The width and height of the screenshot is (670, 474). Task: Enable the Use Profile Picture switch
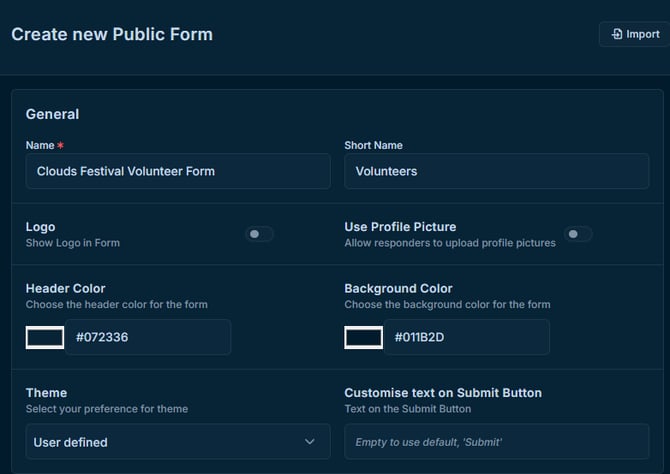[578, 234]
